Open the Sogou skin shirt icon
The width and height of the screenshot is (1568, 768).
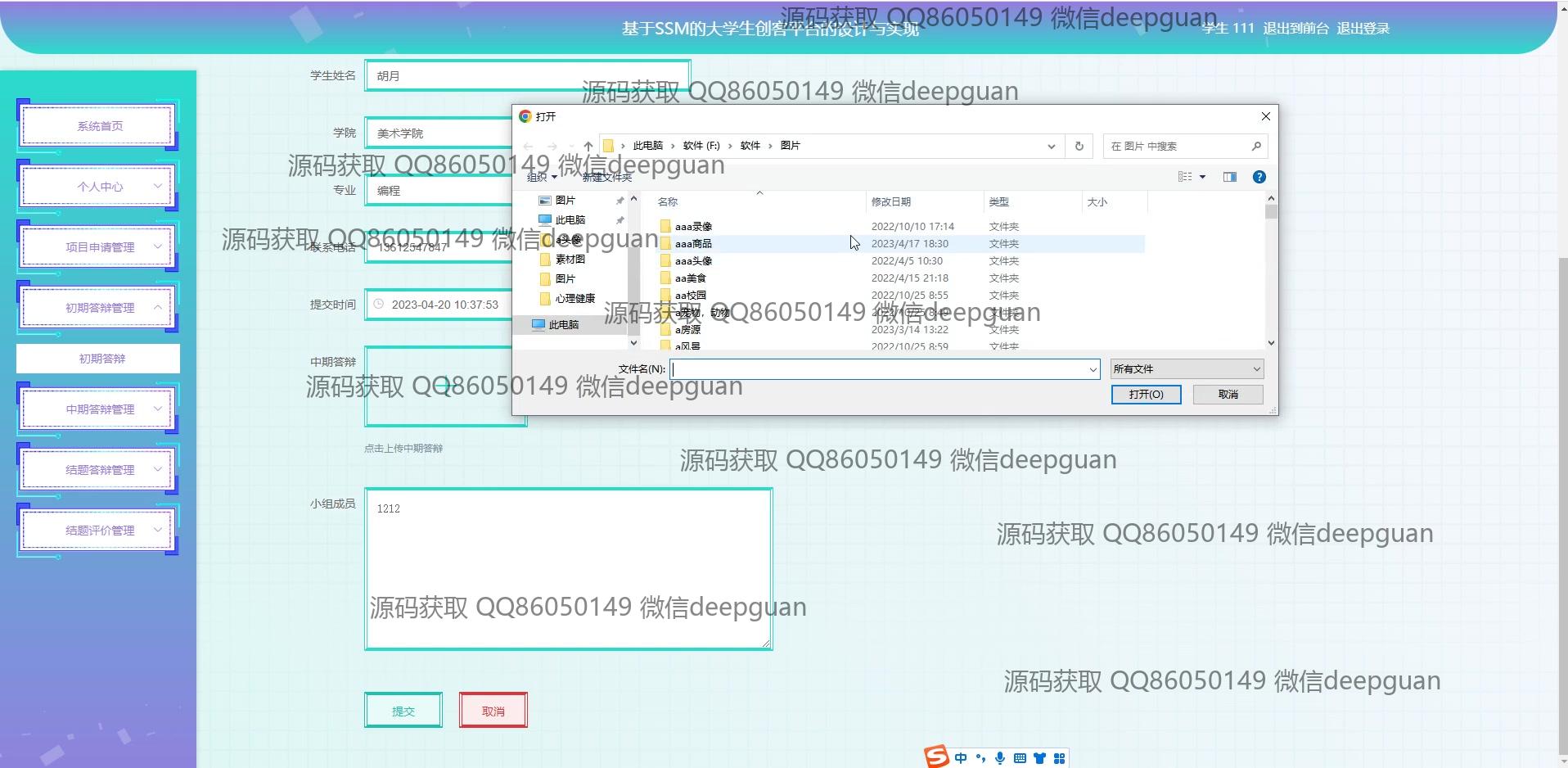[1039, 758]
